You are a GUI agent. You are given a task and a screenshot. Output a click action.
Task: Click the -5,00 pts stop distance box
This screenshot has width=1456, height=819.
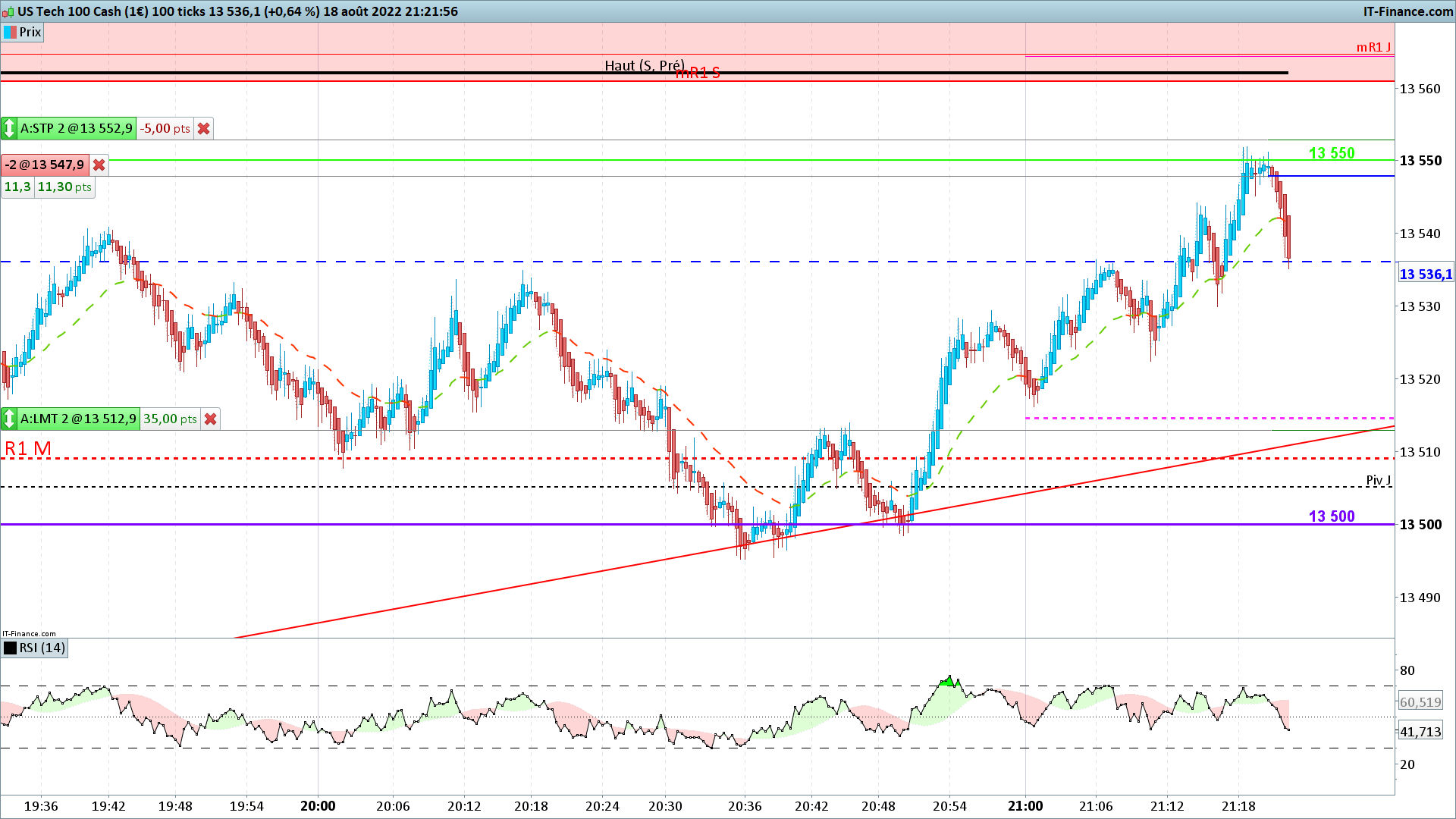[165, 129]
